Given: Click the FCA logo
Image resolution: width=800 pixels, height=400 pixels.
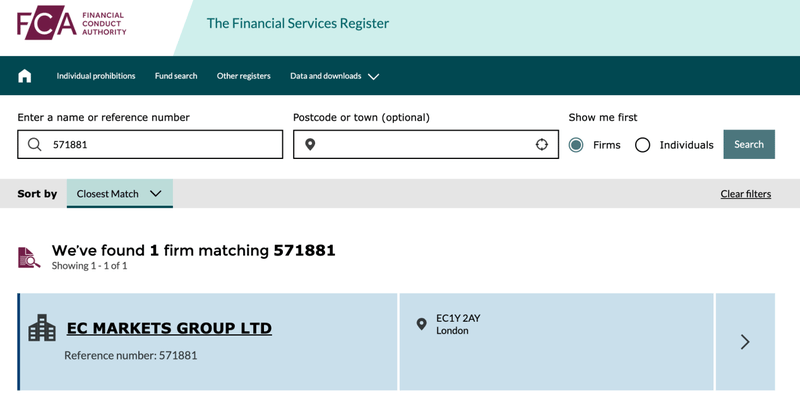Looking at the screenshot, I should (71, 23).
